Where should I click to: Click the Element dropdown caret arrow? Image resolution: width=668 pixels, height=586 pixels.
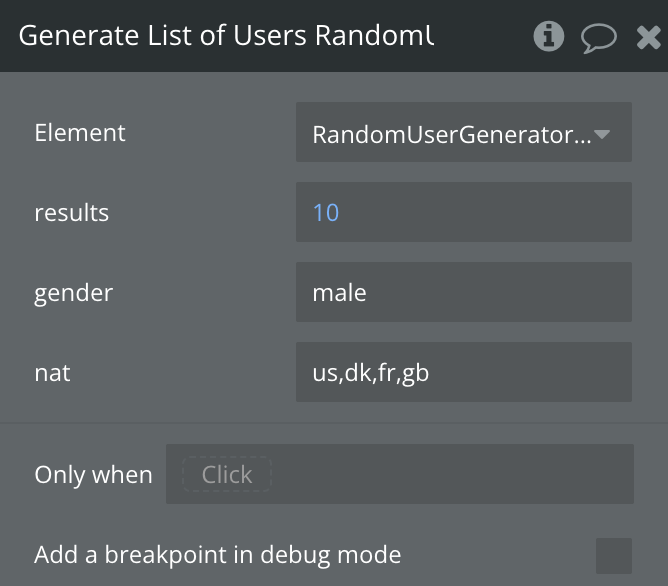(602, 133)
